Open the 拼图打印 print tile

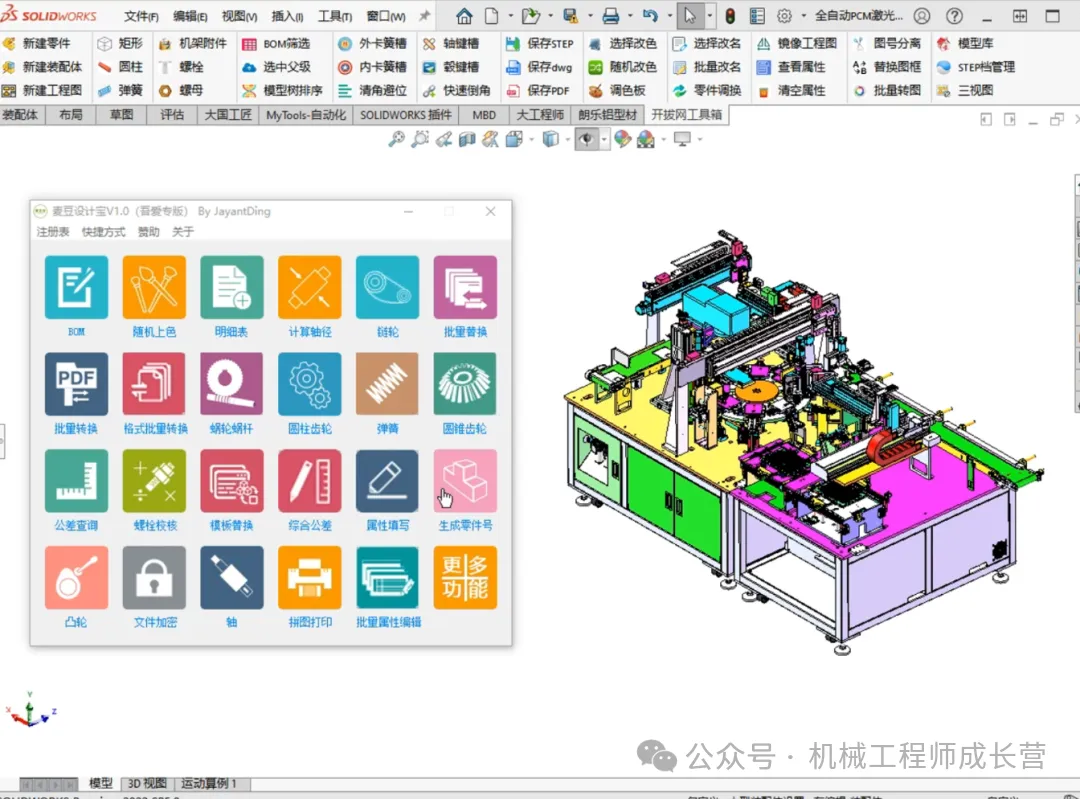point(310,577)
